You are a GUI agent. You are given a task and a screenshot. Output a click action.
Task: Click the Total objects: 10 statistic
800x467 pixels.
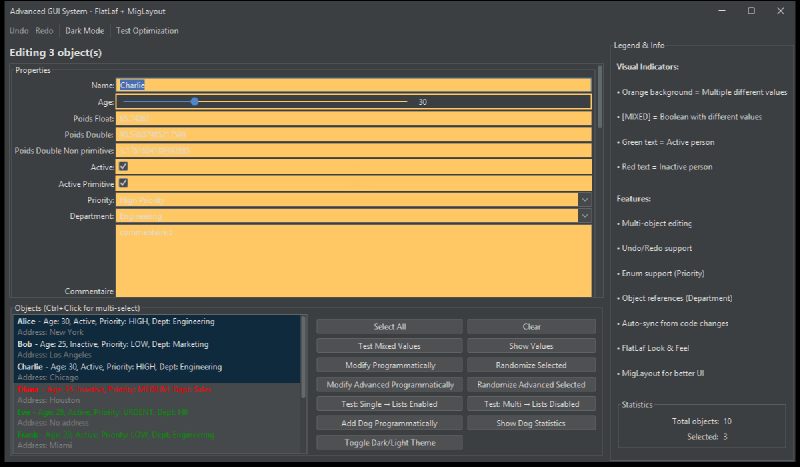pos(702,421)
